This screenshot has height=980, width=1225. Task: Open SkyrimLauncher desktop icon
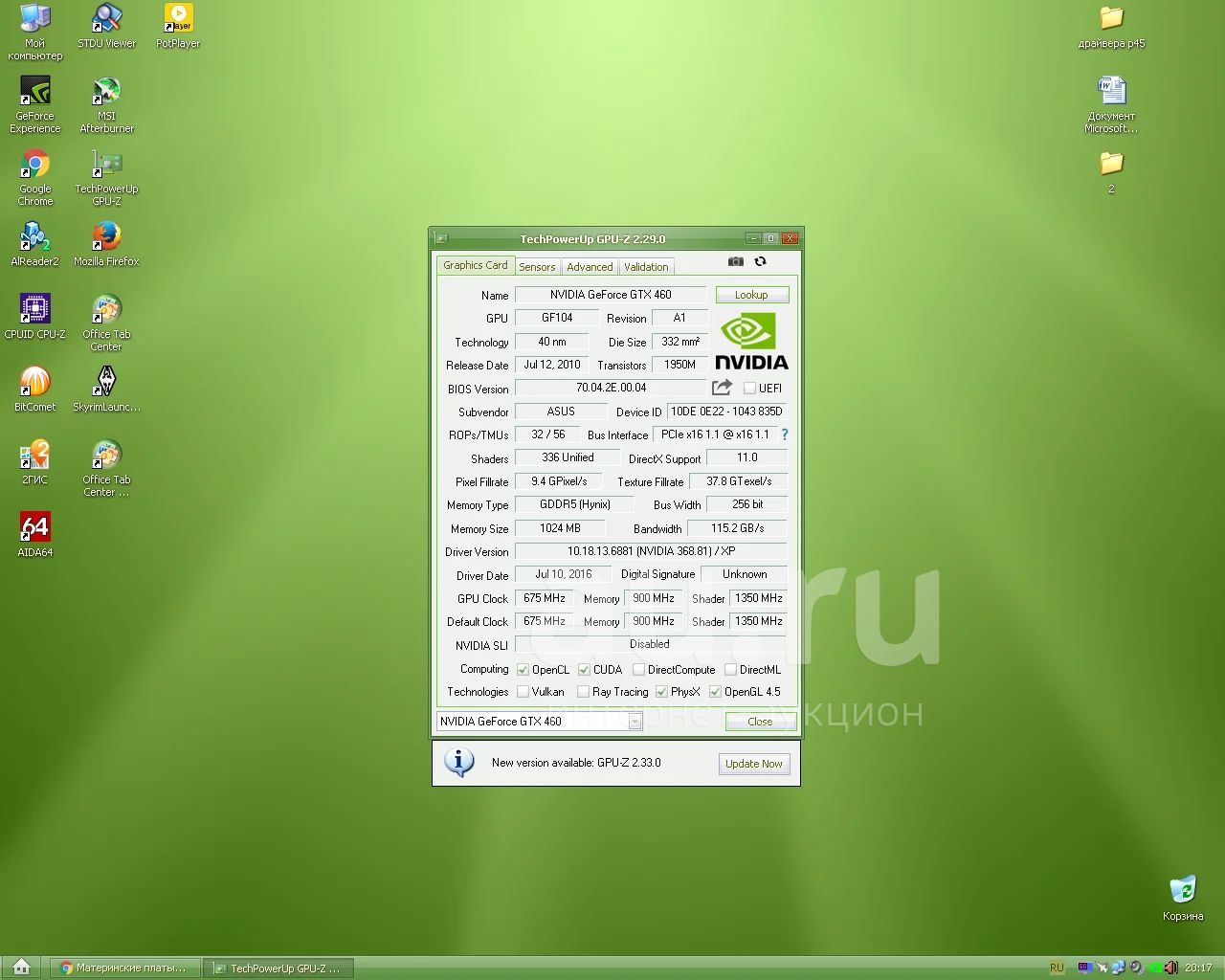tap(106, 390)
